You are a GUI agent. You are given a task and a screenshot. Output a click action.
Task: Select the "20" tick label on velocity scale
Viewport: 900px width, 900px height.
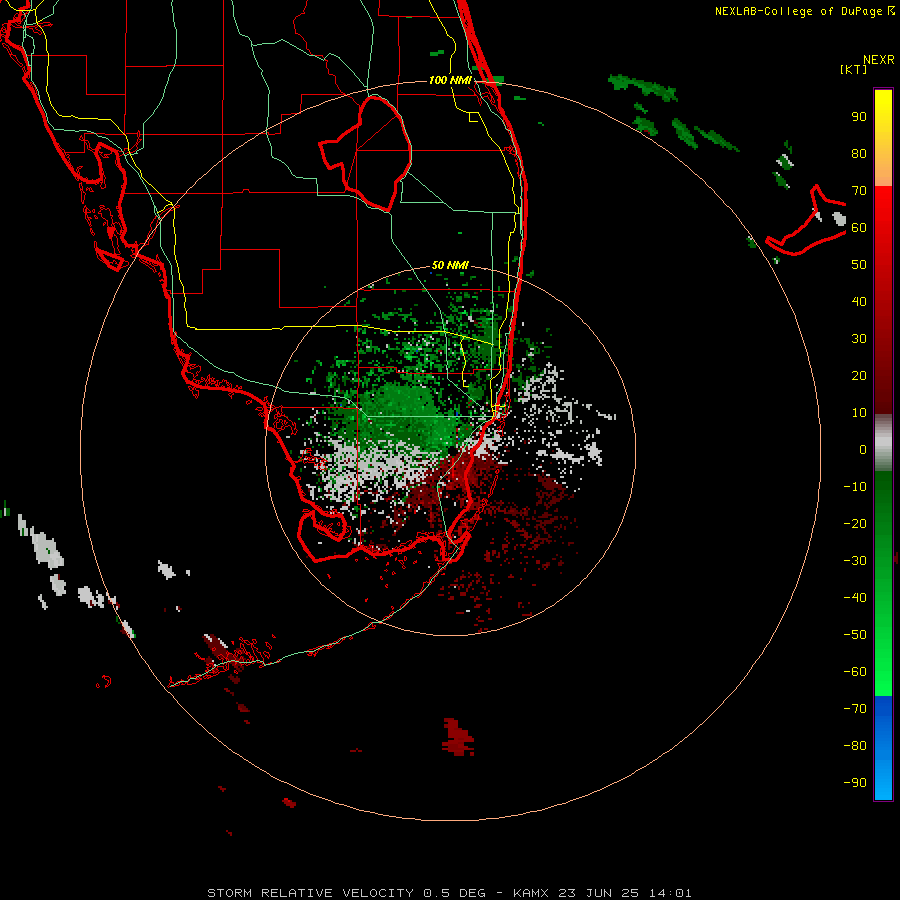point(859,376)
